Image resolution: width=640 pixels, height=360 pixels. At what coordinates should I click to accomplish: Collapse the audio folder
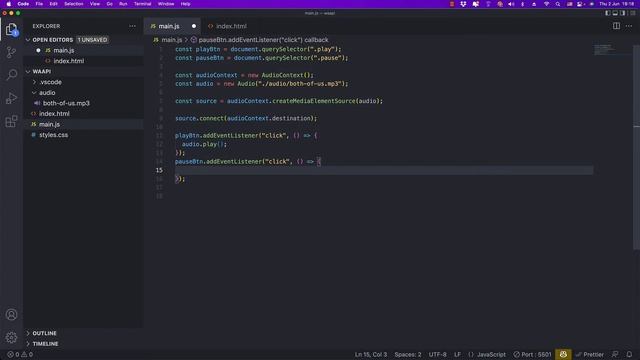pyautogui.click(x=47, y=93)
